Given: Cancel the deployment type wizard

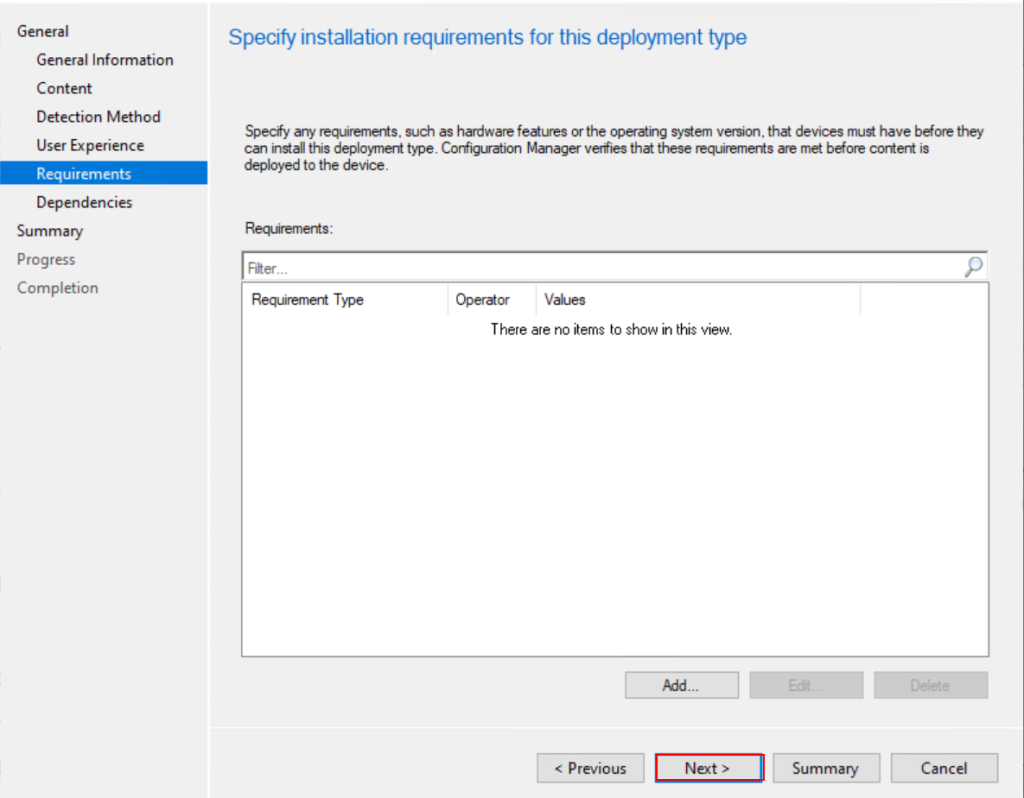Looking at the screenshot, I should pos(944,768).
